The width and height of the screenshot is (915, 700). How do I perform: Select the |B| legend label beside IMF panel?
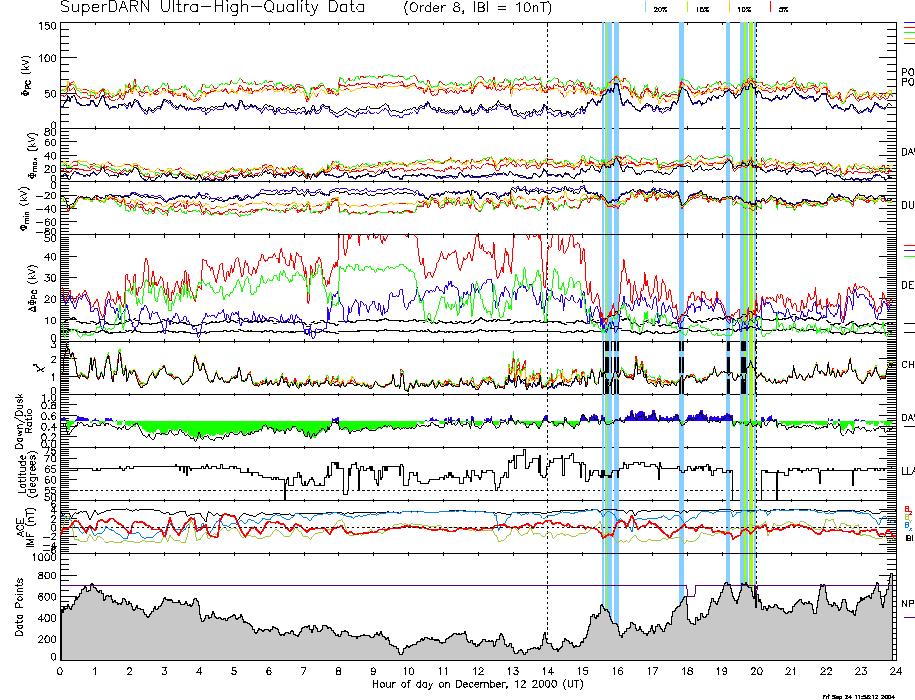click(908, 539)
